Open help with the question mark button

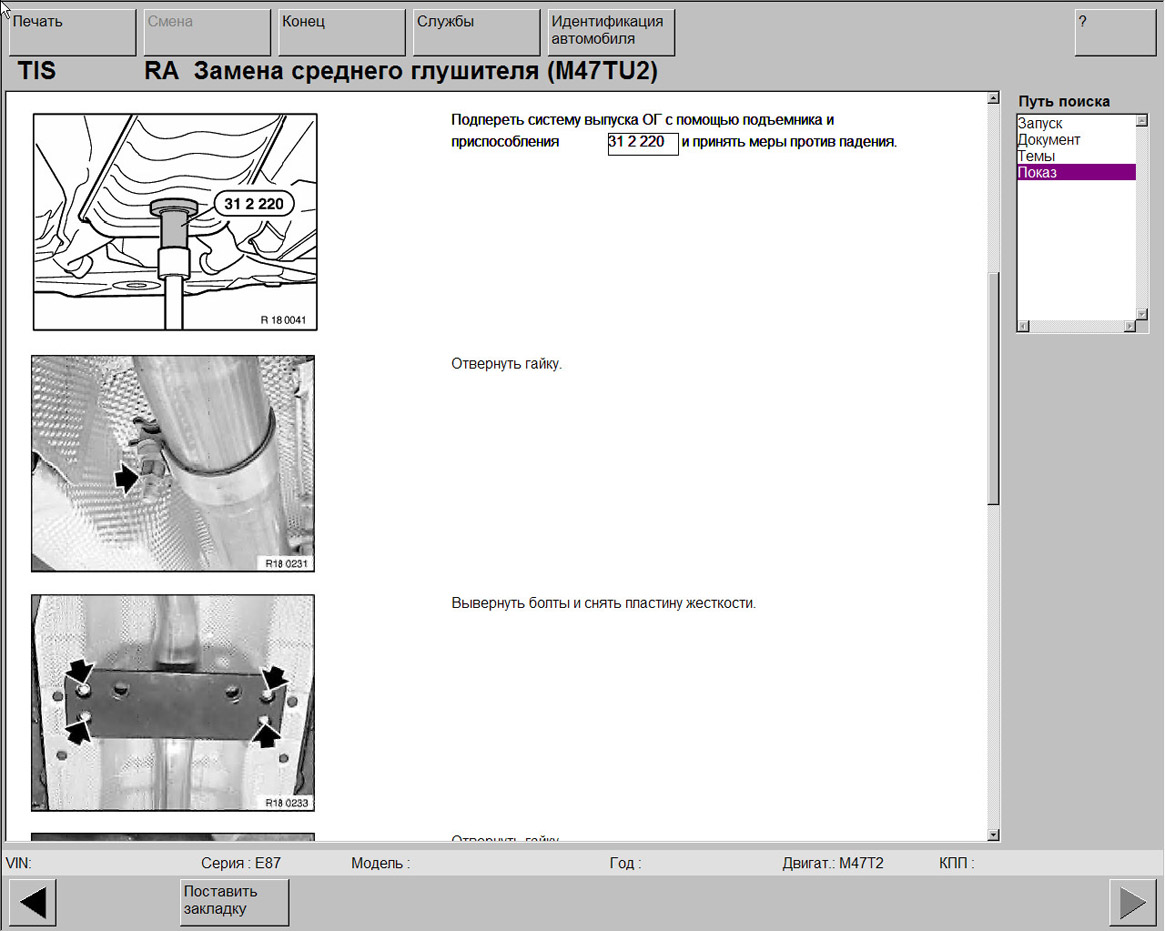pos(1114,33)
